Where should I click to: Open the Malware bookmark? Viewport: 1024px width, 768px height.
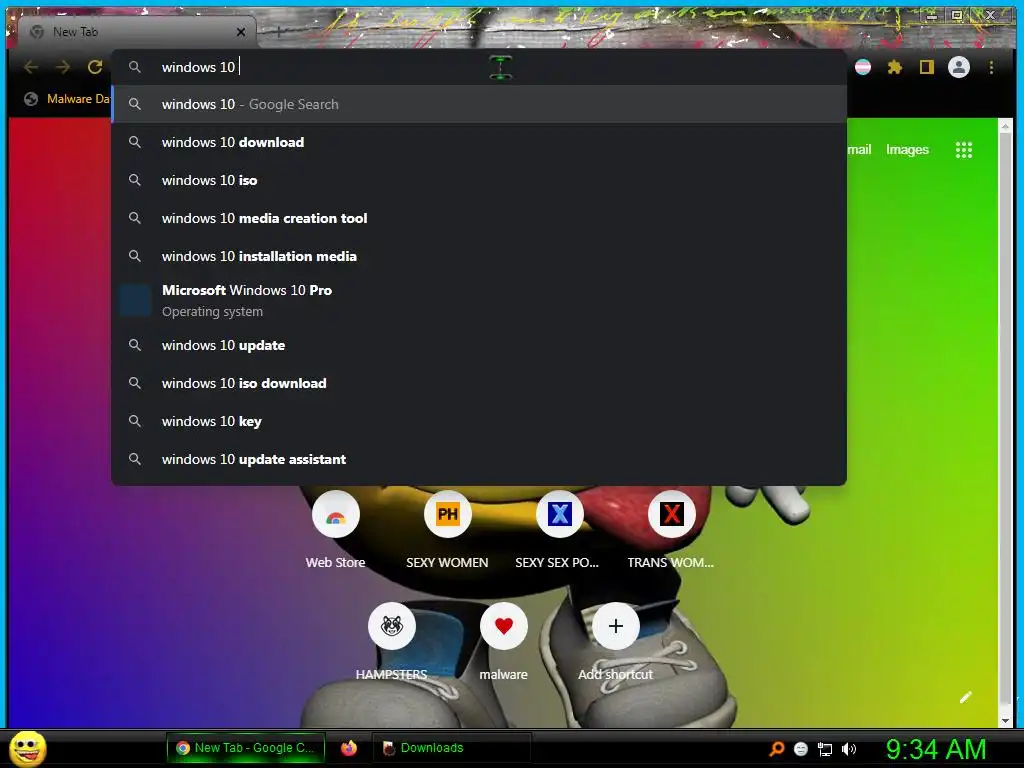[67, 99]
